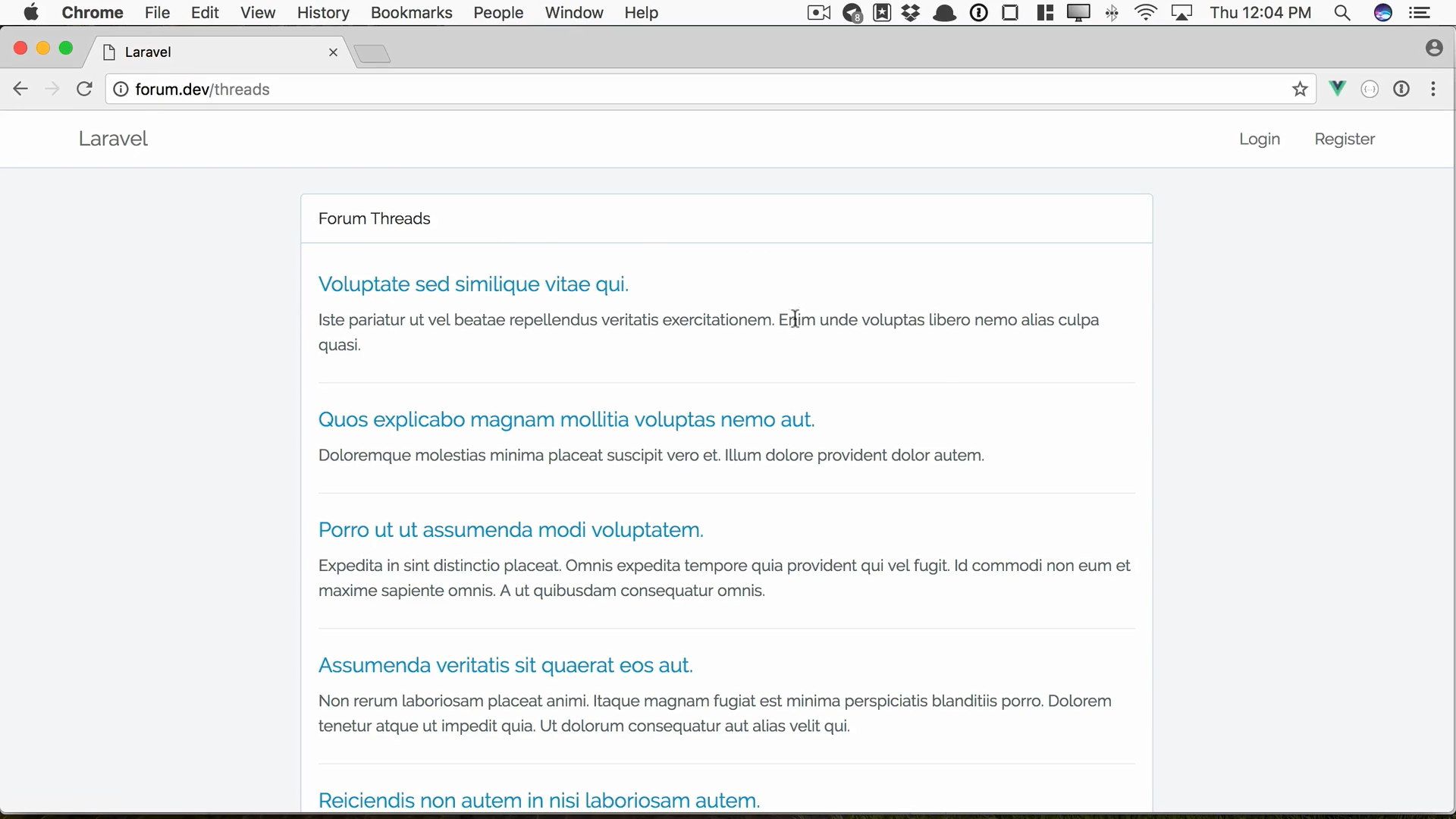Image resolution: width=1456 pixels, height=819 pixels.
Task: Select the History menu in Chrome
Action: point(323,12)
